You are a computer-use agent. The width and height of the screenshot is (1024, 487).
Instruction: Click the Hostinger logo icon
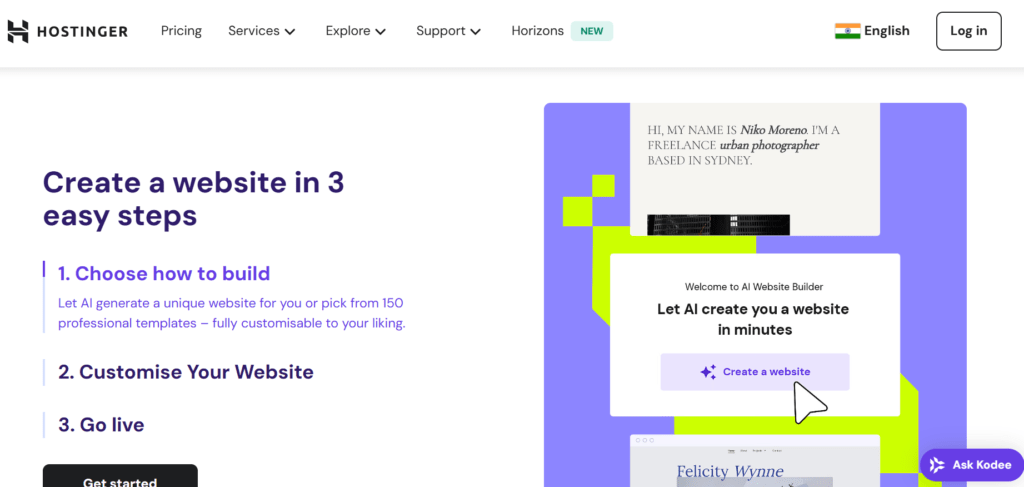[x=18, y=31]
